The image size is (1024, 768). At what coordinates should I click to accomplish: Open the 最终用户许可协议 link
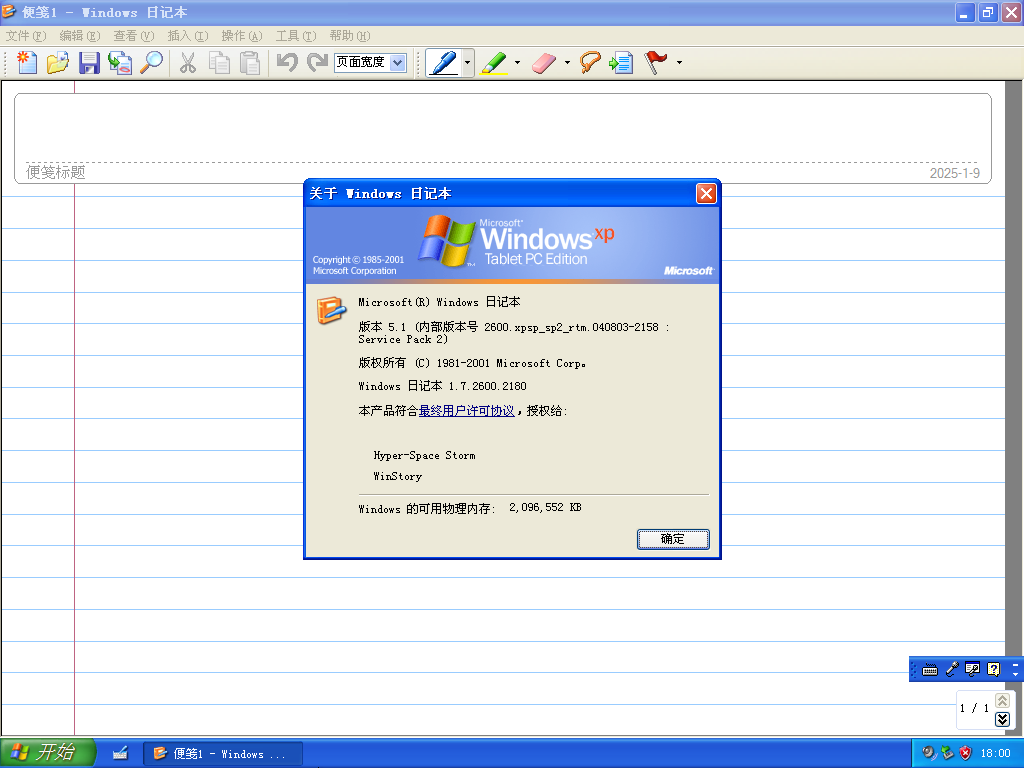click(x=466, y=411)
